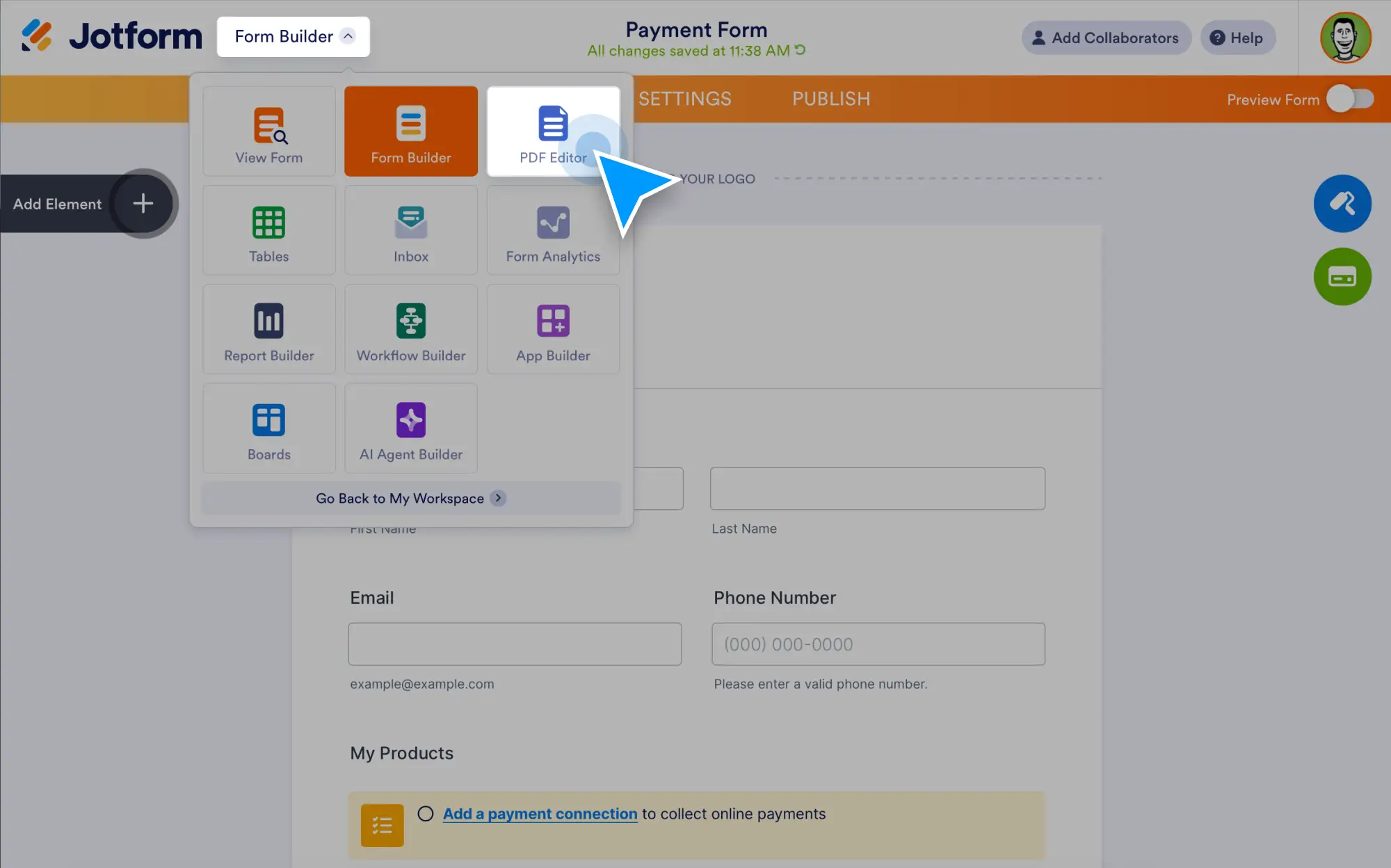
Task: Click inside the Email input field
Action: 514,644
